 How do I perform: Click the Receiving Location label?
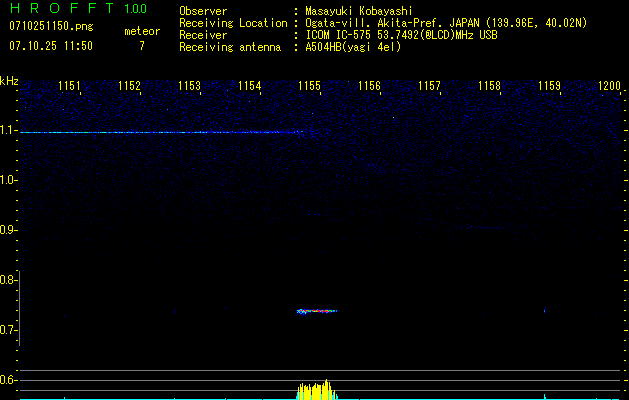(x=233, y=23)
